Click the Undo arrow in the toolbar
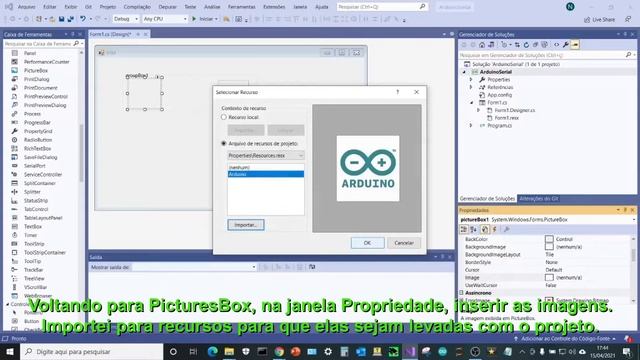 83,19
